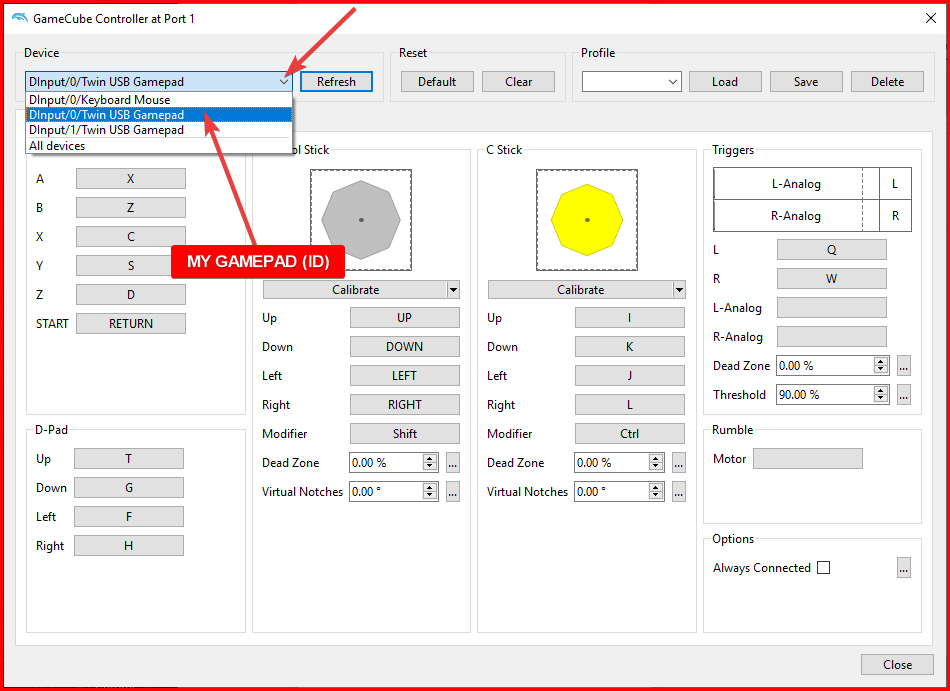The height and width of the screenshot is (691, 950).
Task: Click the Save profile button
Action: pyautogui.click(x=806, y=82)
